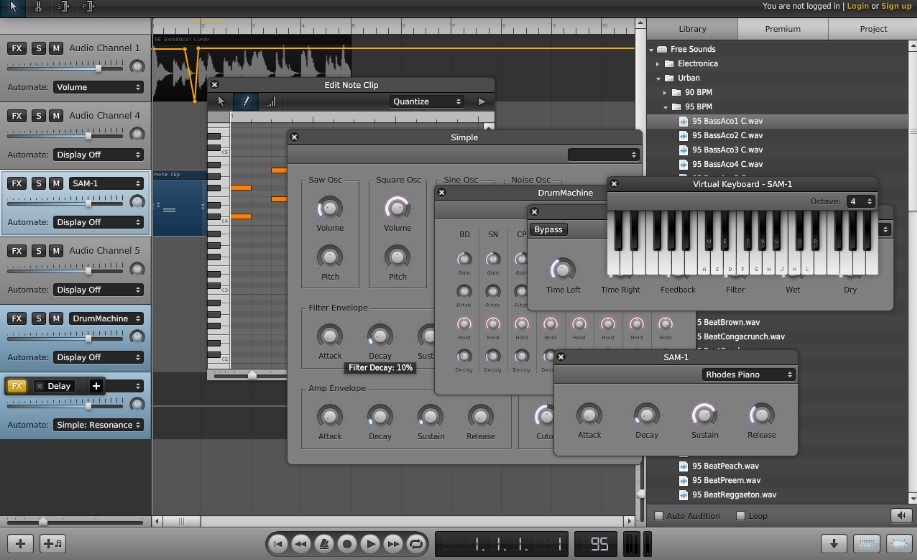This screenshot has height=560, width=917.
Task: Toggle the metronome button
Action: pyautogui.click(x=324, y=544)
